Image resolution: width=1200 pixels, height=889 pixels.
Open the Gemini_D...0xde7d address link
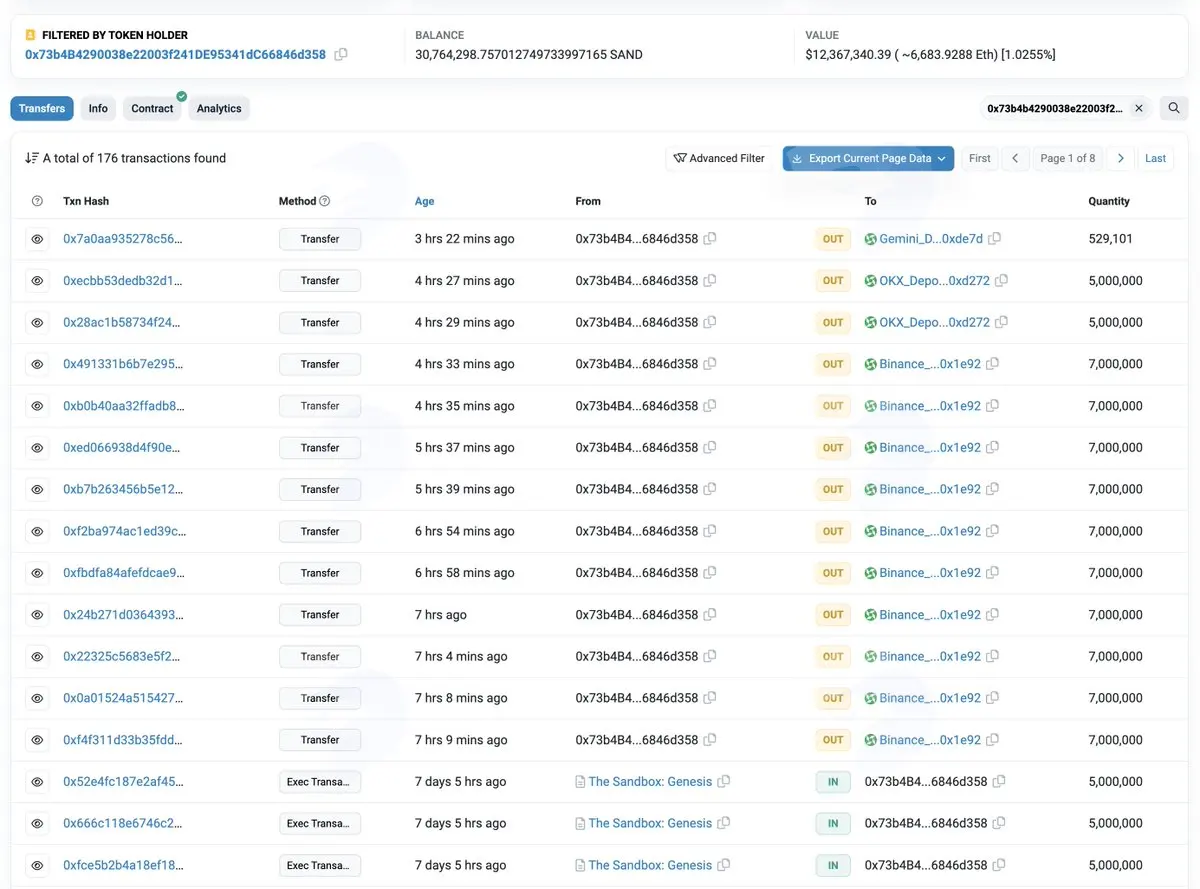(x=931, y=239)
